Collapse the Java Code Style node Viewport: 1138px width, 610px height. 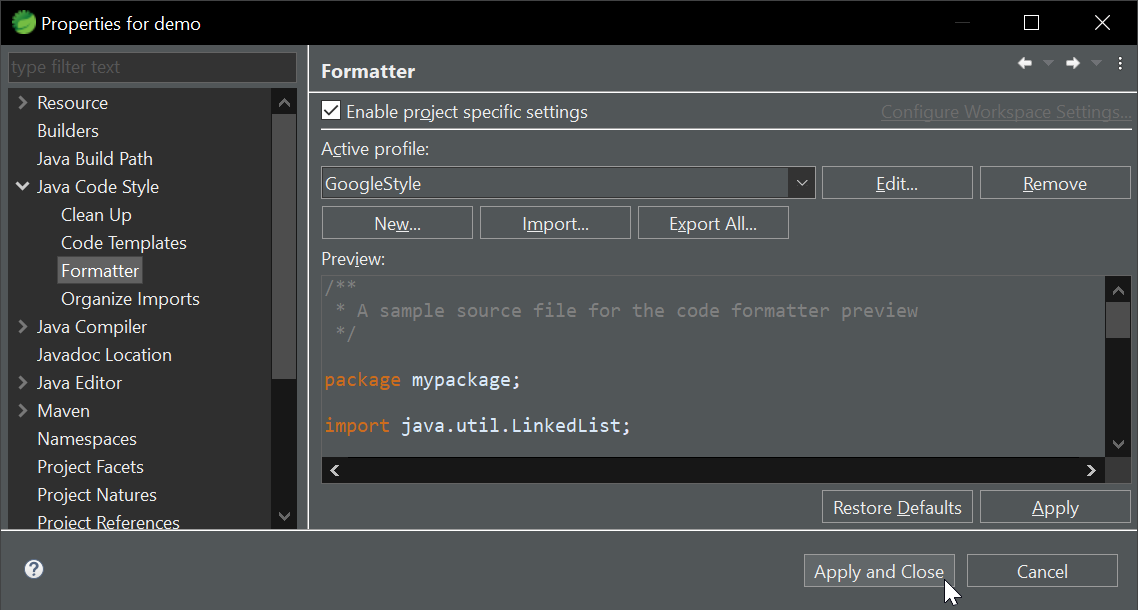click(22, 187)
